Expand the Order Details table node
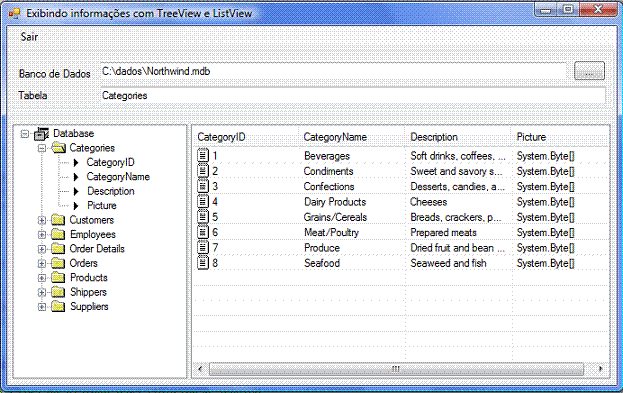The width and height of the screenshot is (623, 393). [x=42, y=249]
